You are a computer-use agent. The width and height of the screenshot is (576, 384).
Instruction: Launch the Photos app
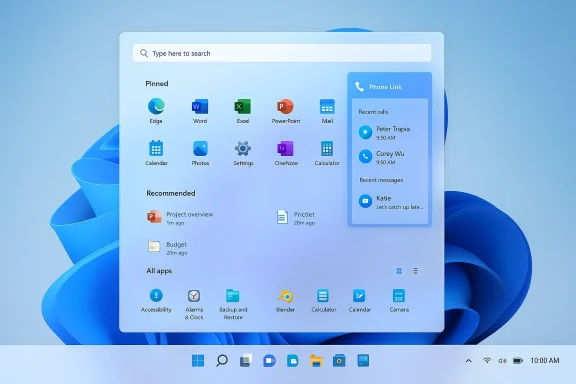tap(200, 153)
